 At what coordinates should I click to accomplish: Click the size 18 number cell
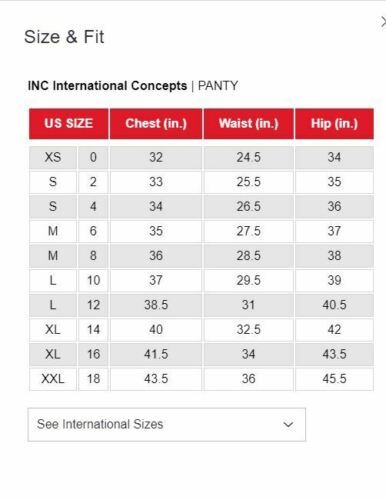93,379
